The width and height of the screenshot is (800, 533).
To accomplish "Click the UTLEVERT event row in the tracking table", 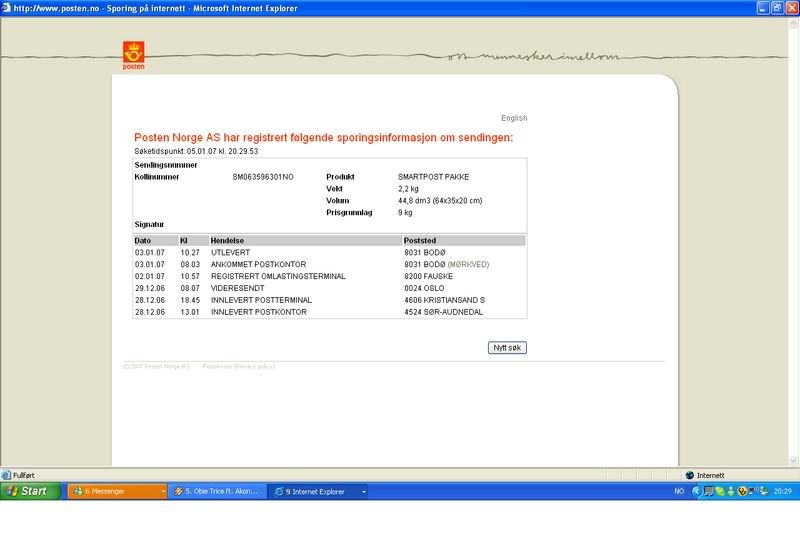I will [229, 253].
